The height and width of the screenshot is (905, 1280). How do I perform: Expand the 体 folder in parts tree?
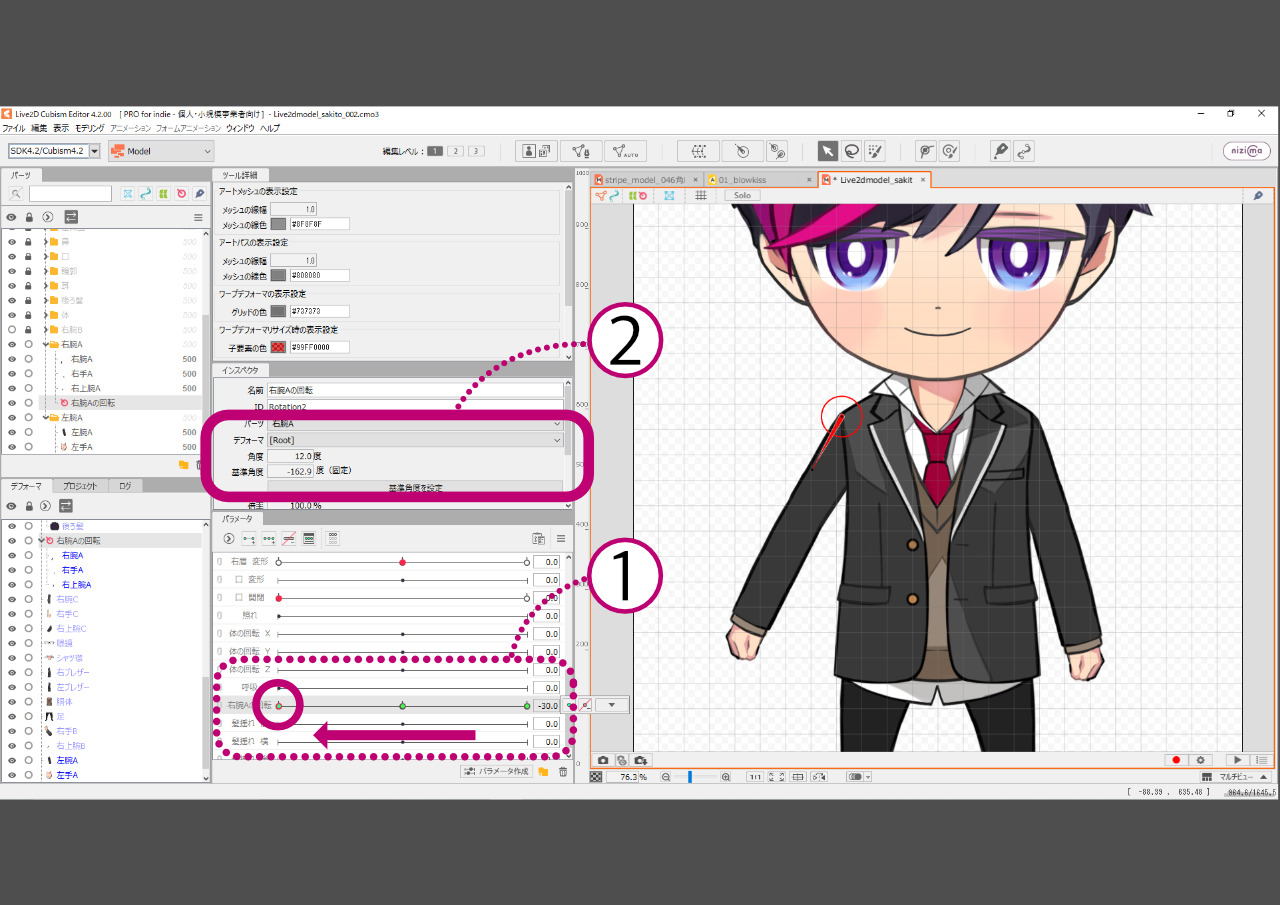44,315
